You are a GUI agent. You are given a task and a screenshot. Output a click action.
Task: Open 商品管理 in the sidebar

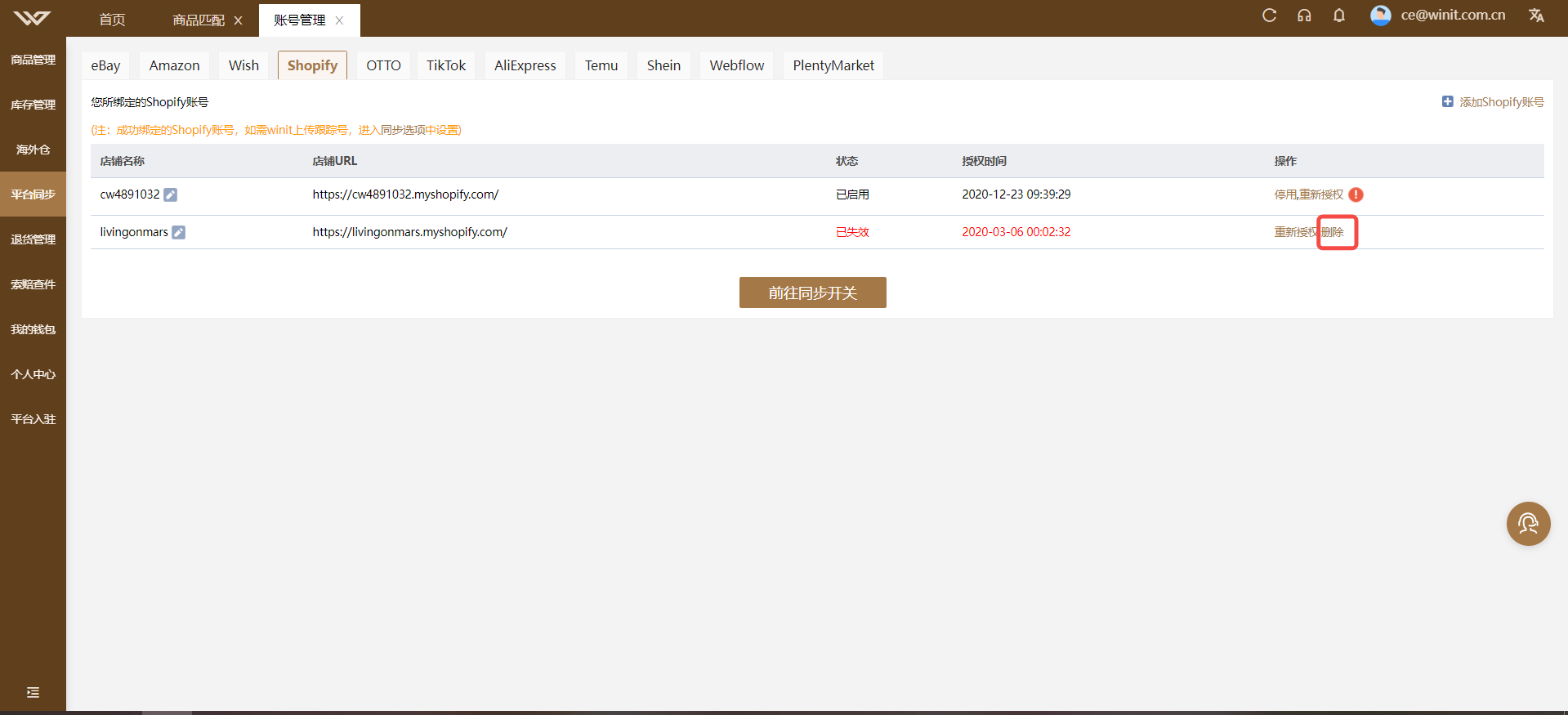coord(33,60)
